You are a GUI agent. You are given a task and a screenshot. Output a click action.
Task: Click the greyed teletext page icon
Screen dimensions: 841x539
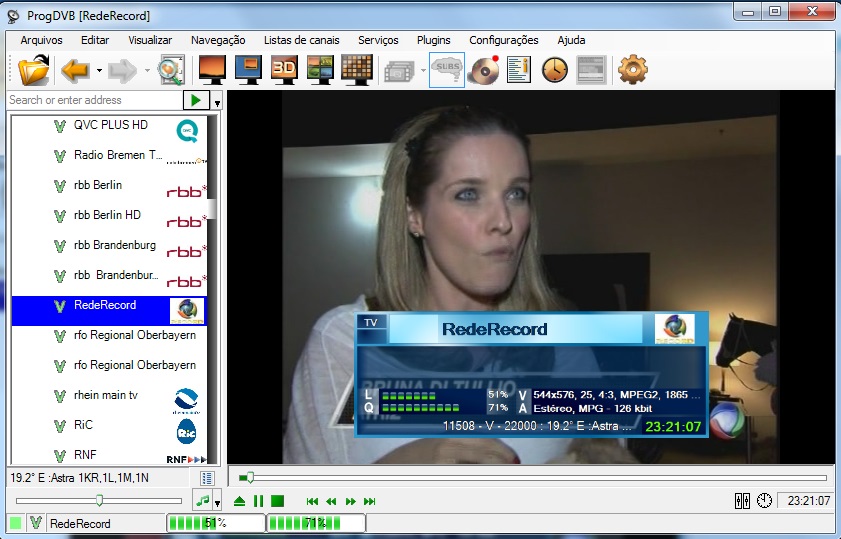[591, 70]
